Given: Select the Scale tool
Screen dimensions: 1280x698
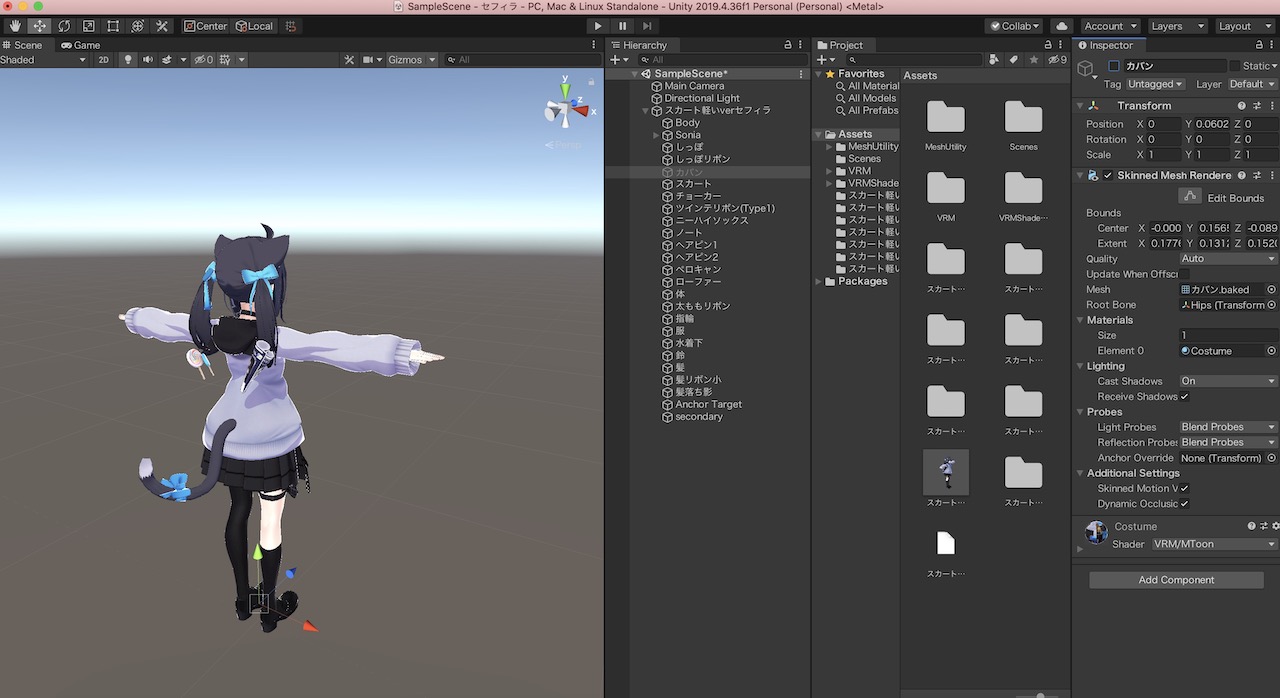Looking at the screenshot, I should click(x=89, y=25).
